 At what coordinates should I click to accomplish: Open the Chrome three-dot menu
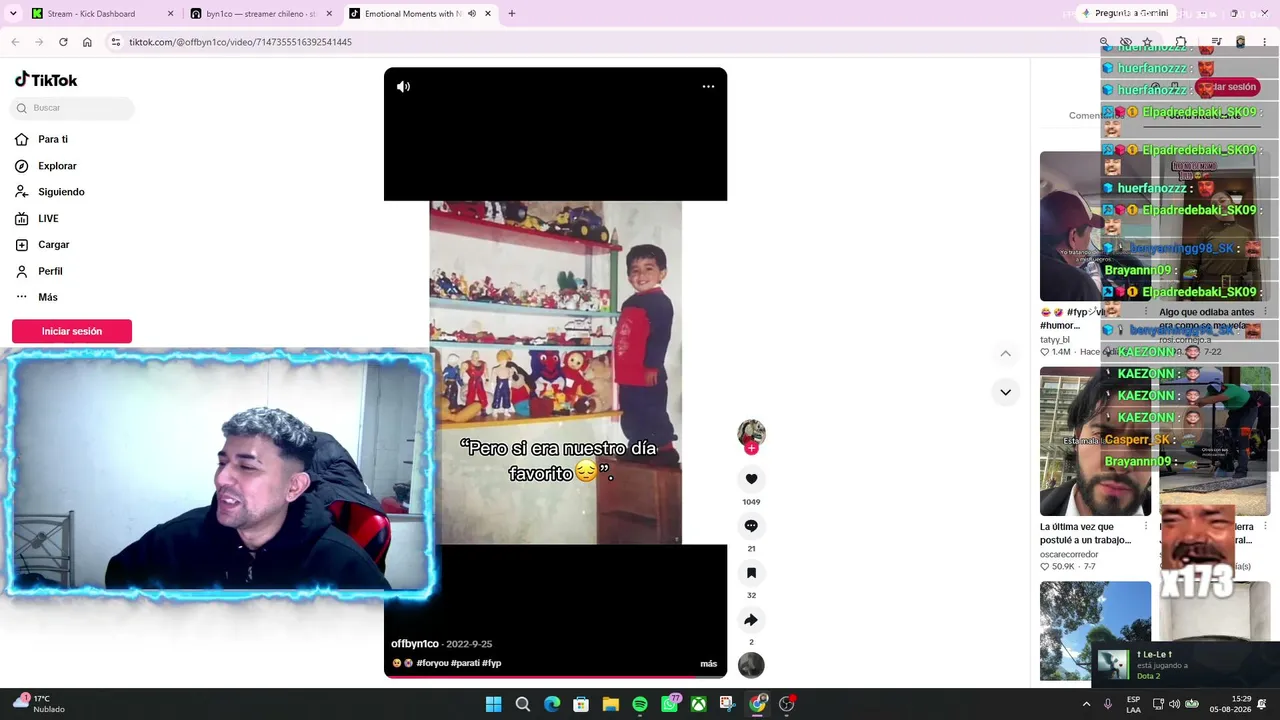point(1265,42)
